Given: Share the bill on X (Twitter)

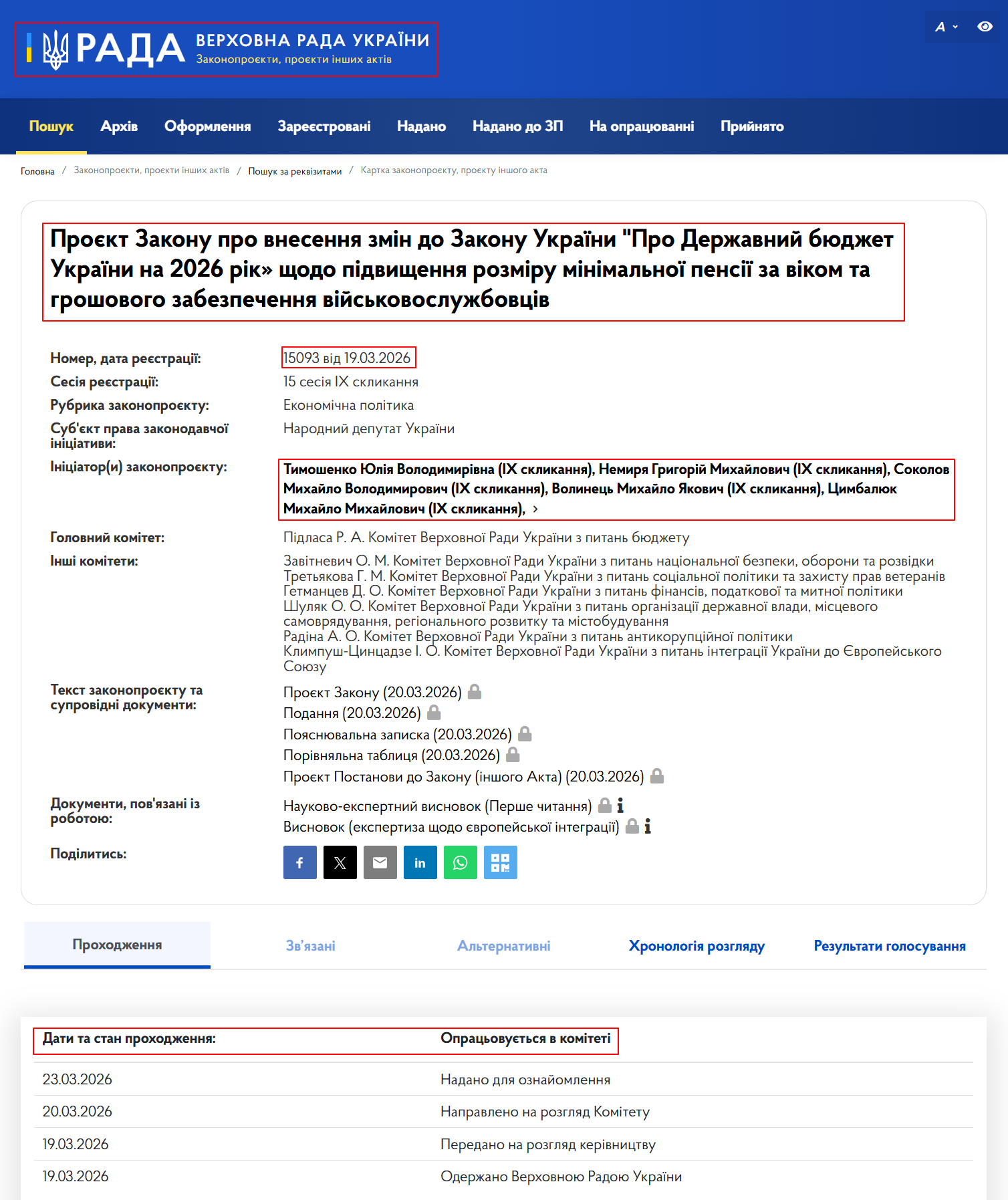Looking at the screenshot, I should [x=340, y=862].
